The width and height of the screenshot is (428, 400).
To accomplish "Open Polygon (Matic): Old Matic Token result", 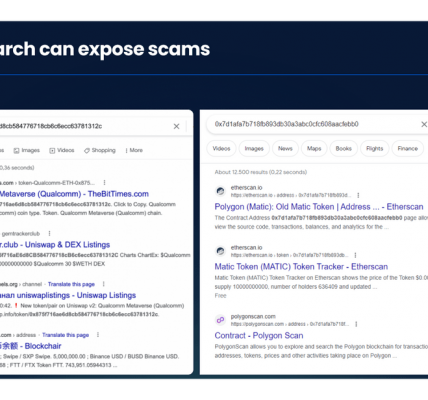I will 319,207.
